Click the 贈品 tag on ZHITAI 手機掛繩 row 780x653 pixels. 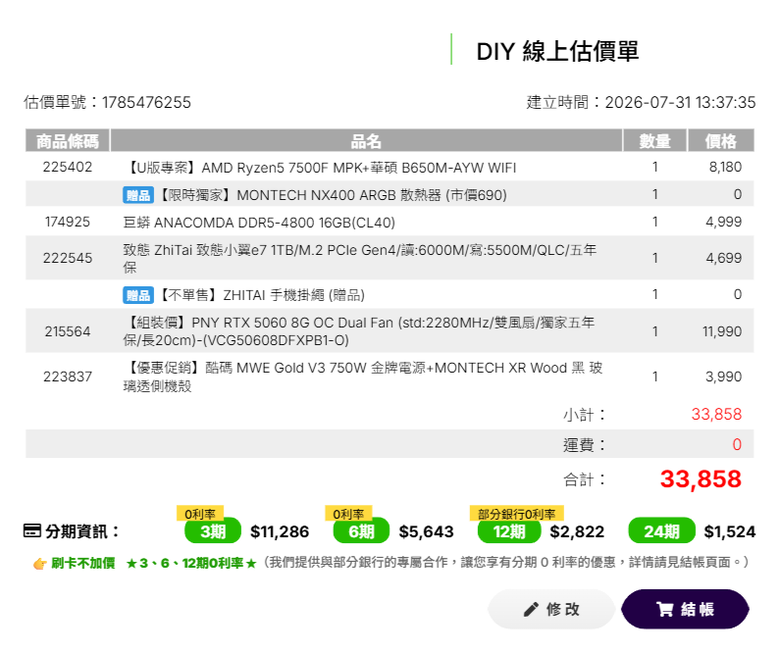138,295
